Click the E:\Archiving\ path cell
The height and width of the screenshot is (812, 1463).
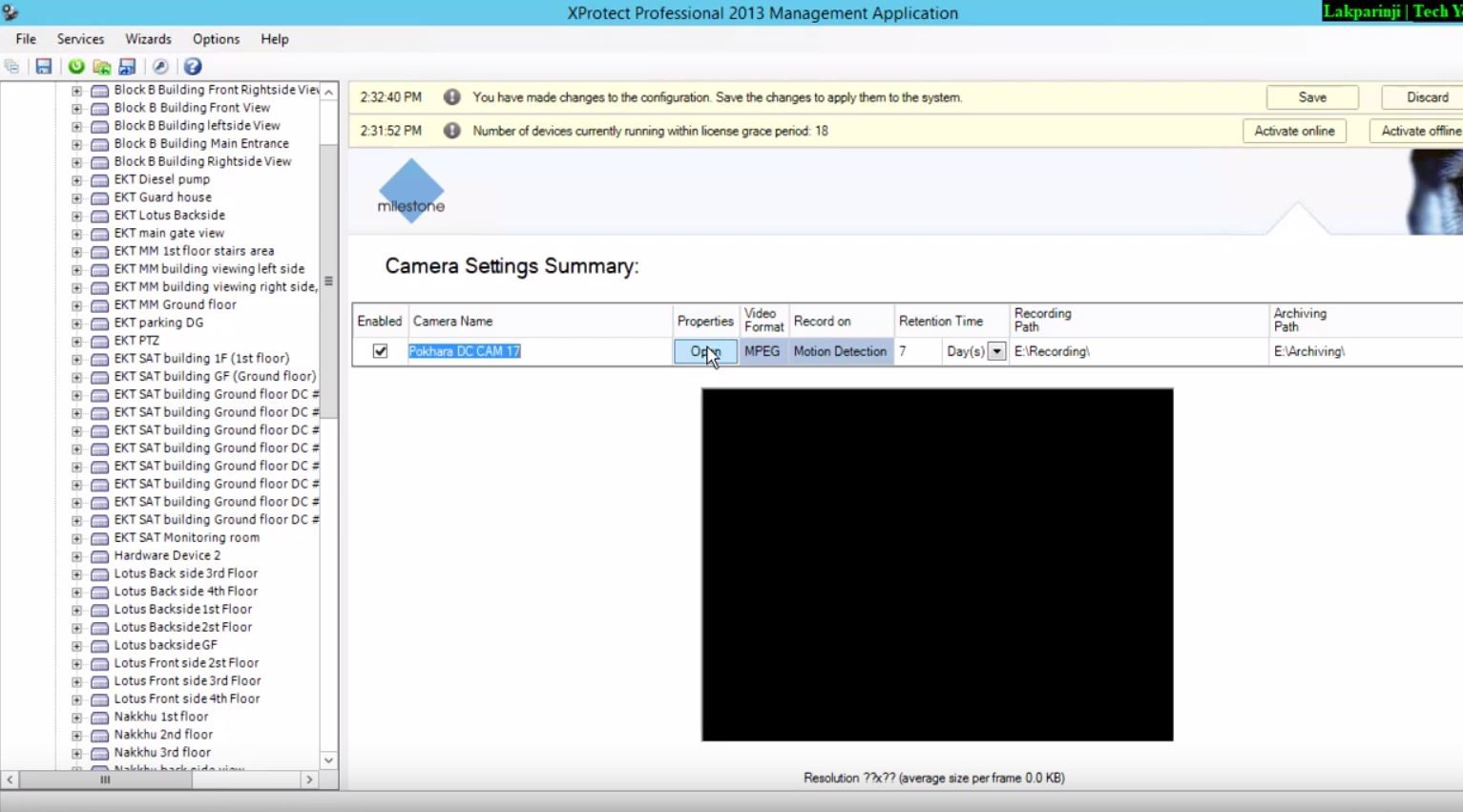tap(1366, 351)
